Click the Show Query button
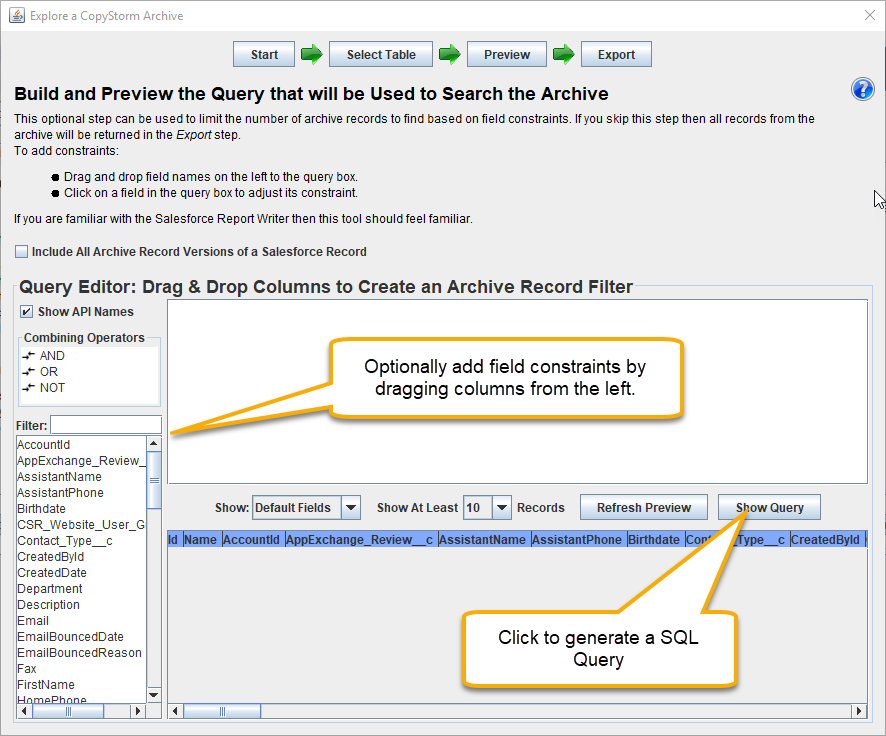 [769, 507]
